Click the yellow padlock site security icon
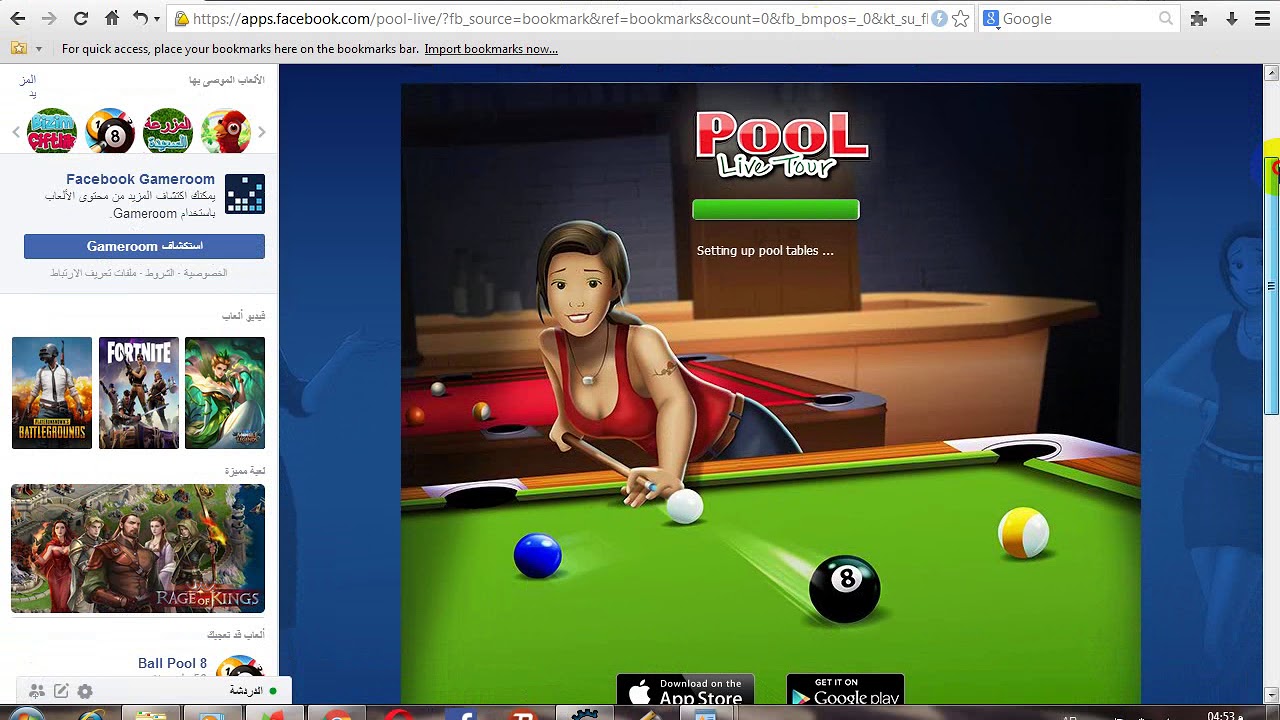 click(181, 18)
